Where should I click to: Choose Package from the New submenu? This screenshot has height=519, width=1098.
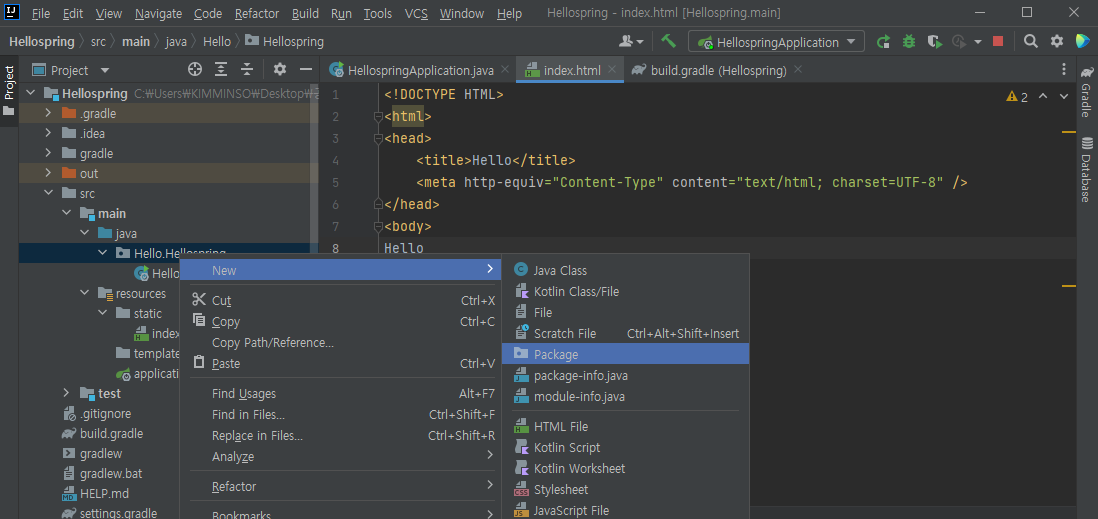625,354
